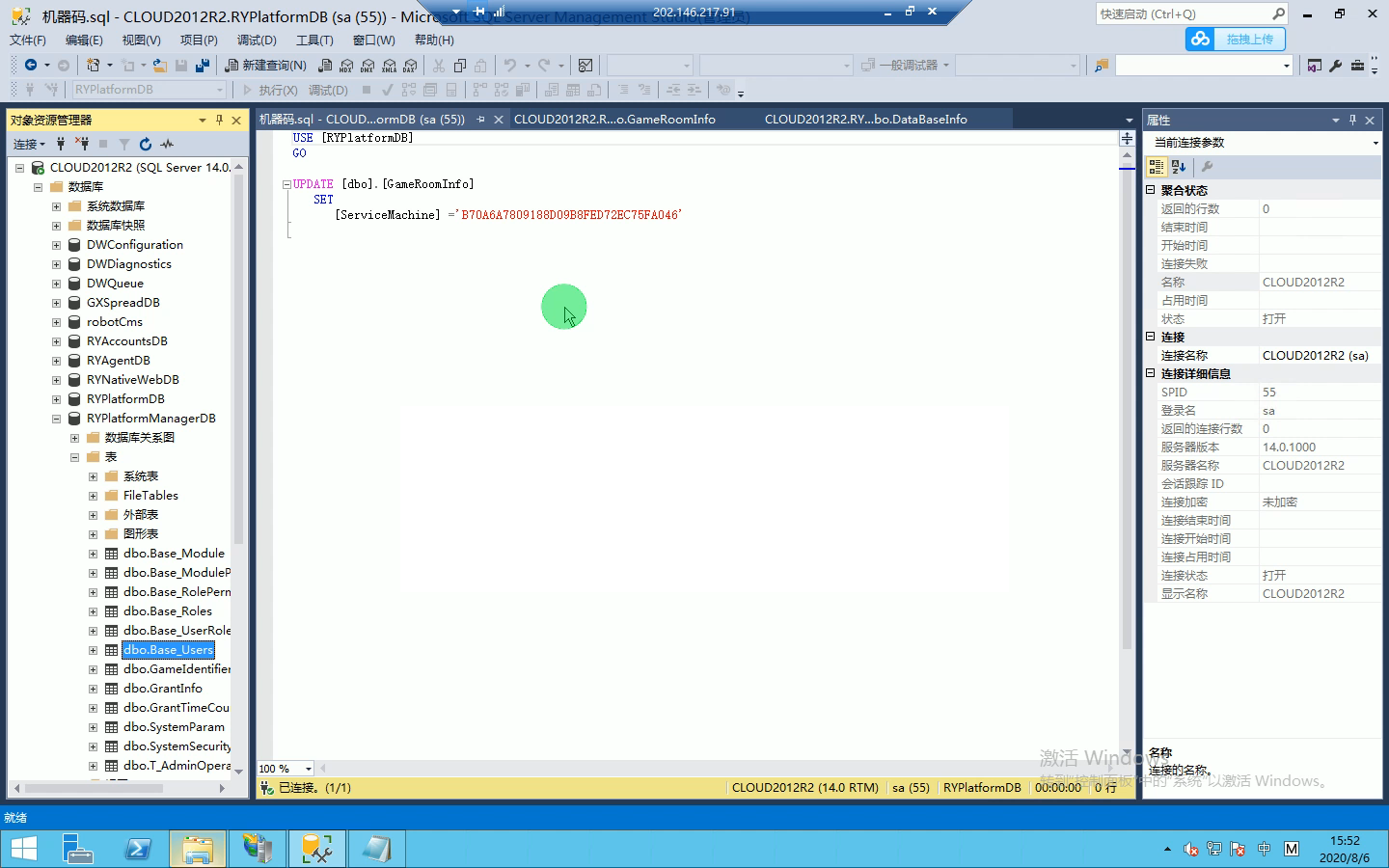The width and height of the screenshot is (1389, 868).
Task: Open the 工具(T) menu
Action: click(314, 40)
